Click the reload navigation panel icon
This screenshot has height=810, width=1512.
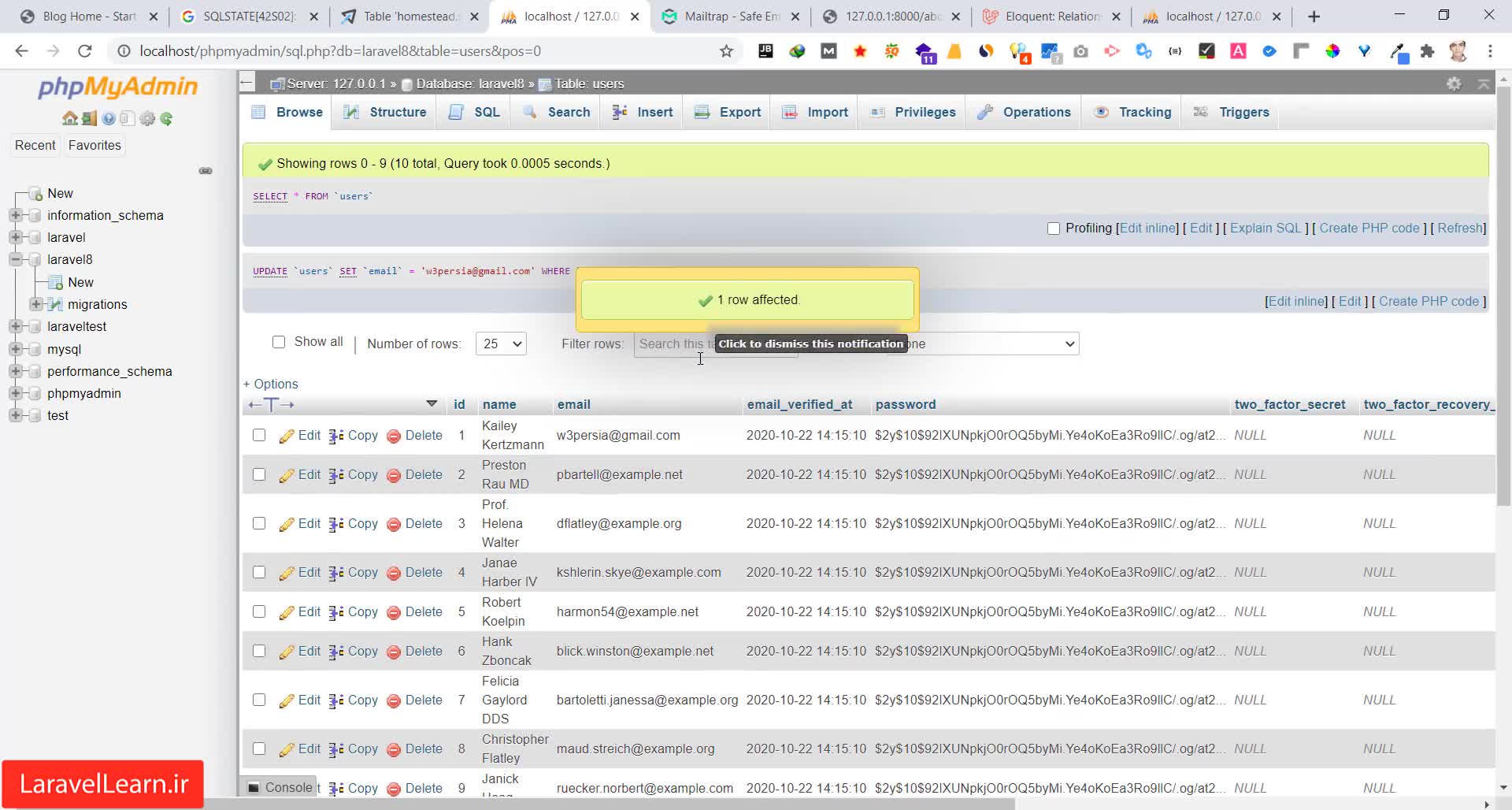click(x=166, y=119)
